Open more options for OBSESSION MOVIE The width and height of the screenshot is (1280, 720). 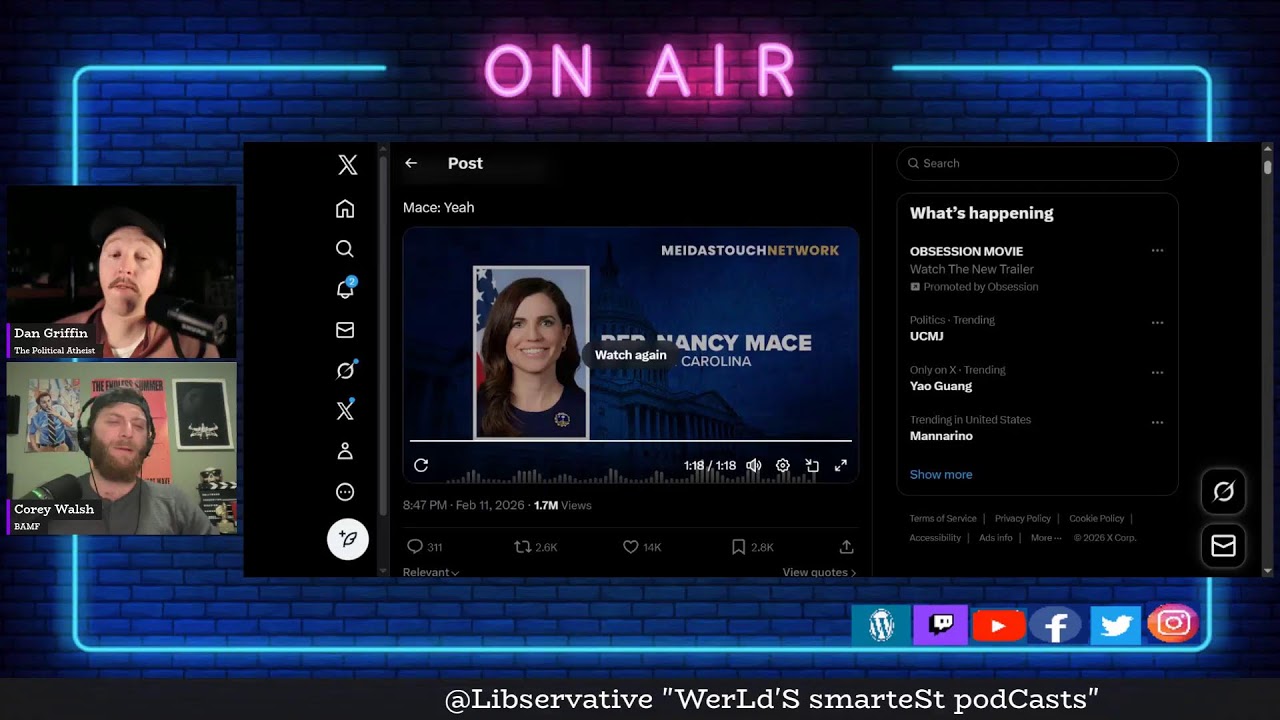coord(1157,250)
